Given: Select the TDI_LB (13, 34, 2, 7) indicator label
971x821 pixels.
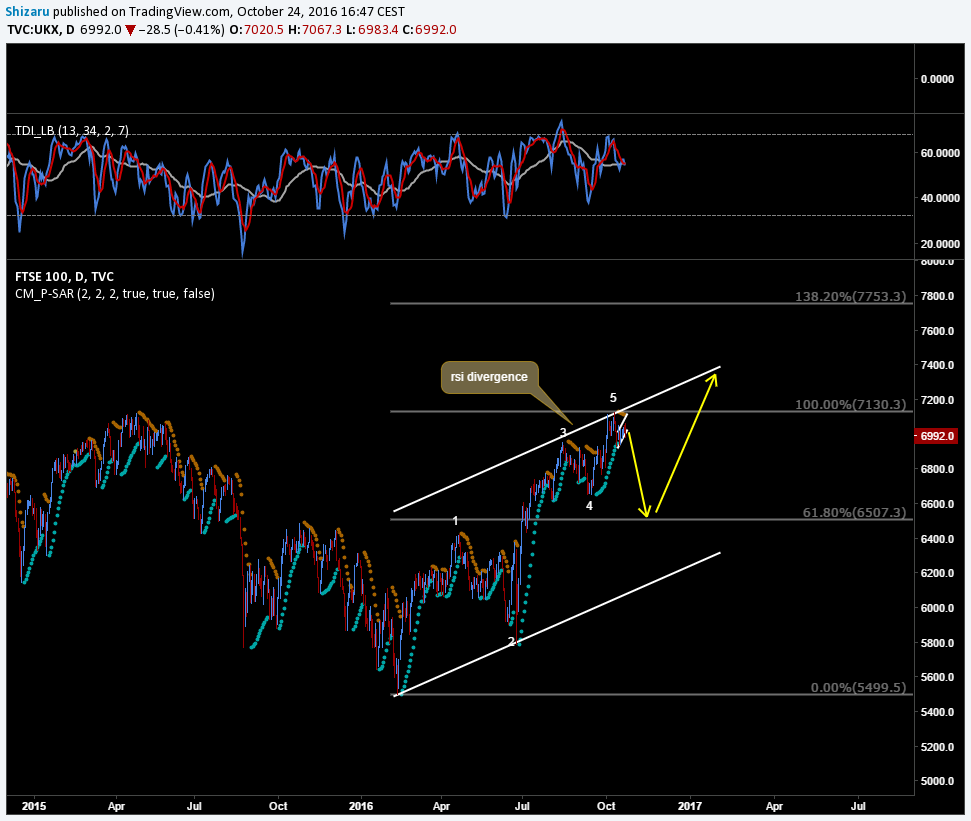Looking at the screenshot, I should click(72, 131).
